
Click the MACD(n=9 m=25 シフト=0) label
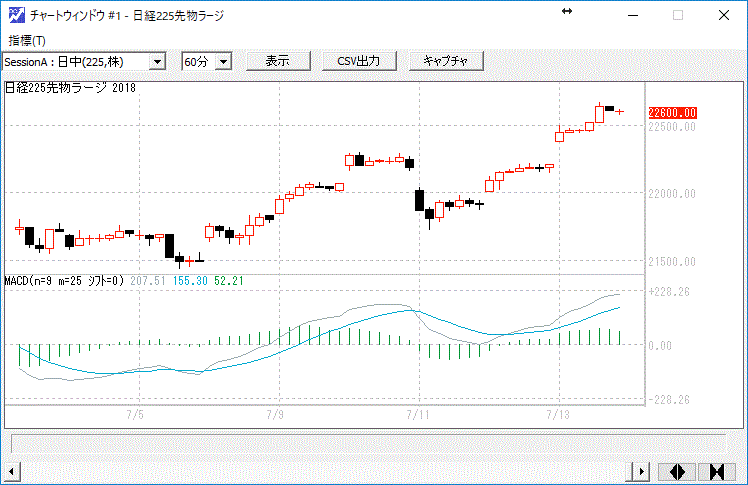(64, 281)
